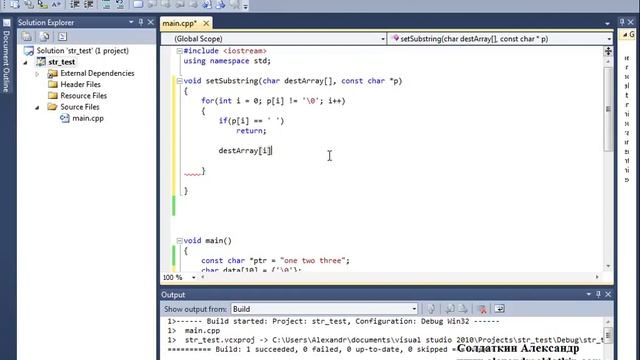This screenshot has width=640, height=360.
Task: Click Show All Files icon in Solution Explorer
Action: (x=44, y=37)
